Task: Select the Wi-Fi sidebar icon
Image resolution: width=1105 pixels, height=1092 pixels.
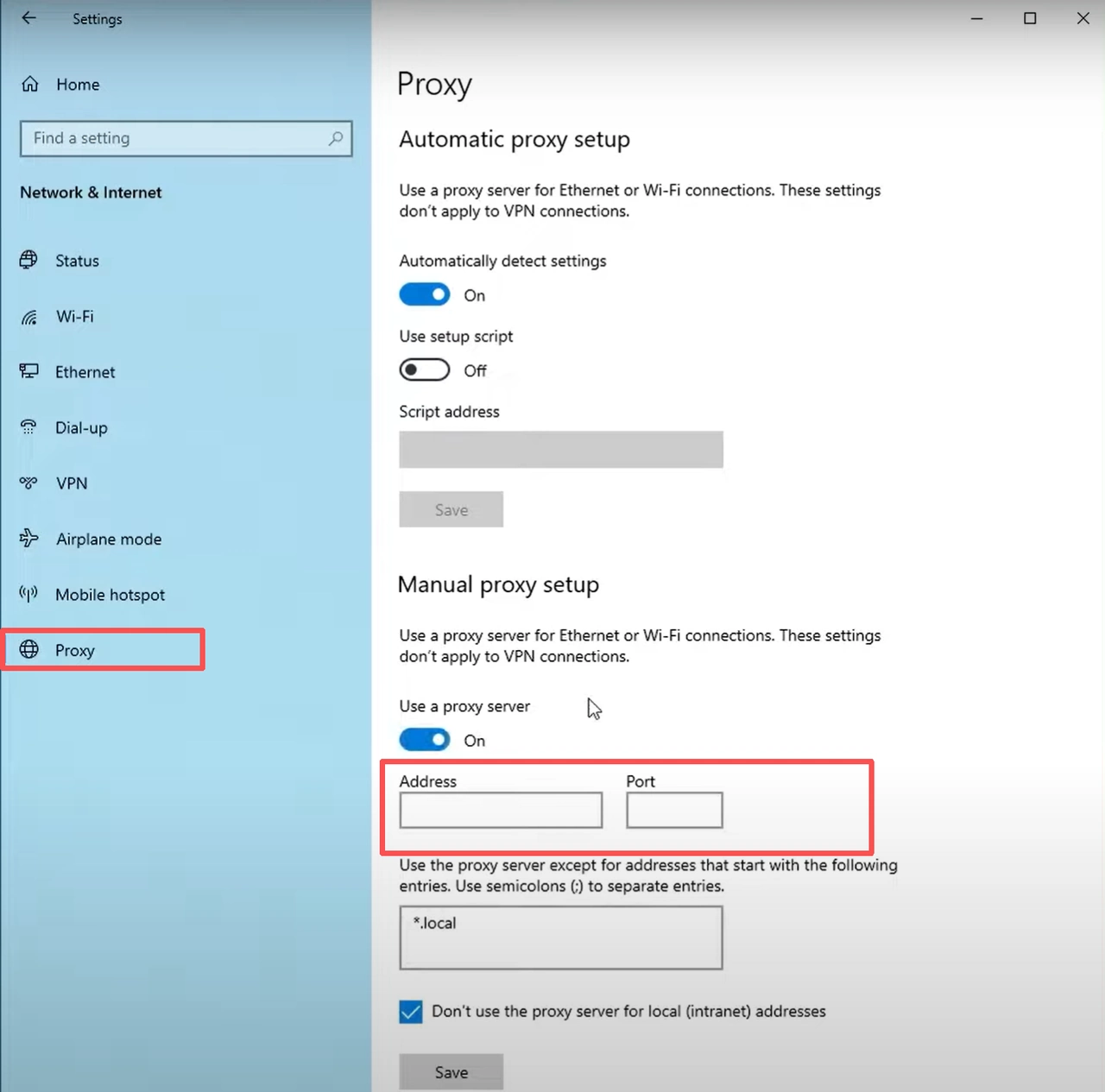Action: coord(29,316)
